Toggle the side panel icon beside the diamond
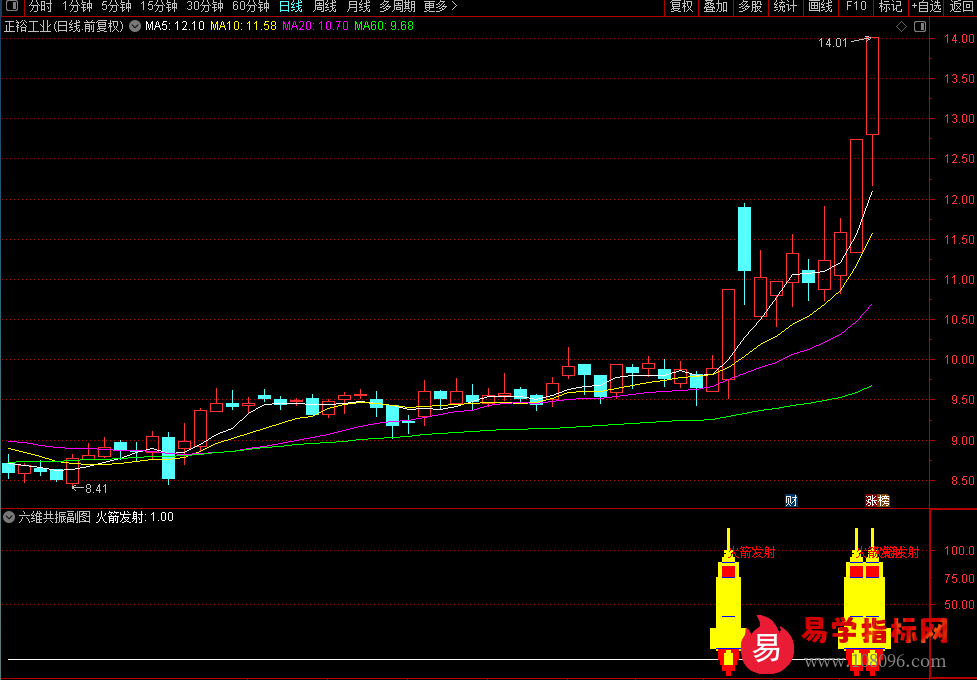Image resolution: width=977 pixels, height=680 pixels. pos(920,26)
